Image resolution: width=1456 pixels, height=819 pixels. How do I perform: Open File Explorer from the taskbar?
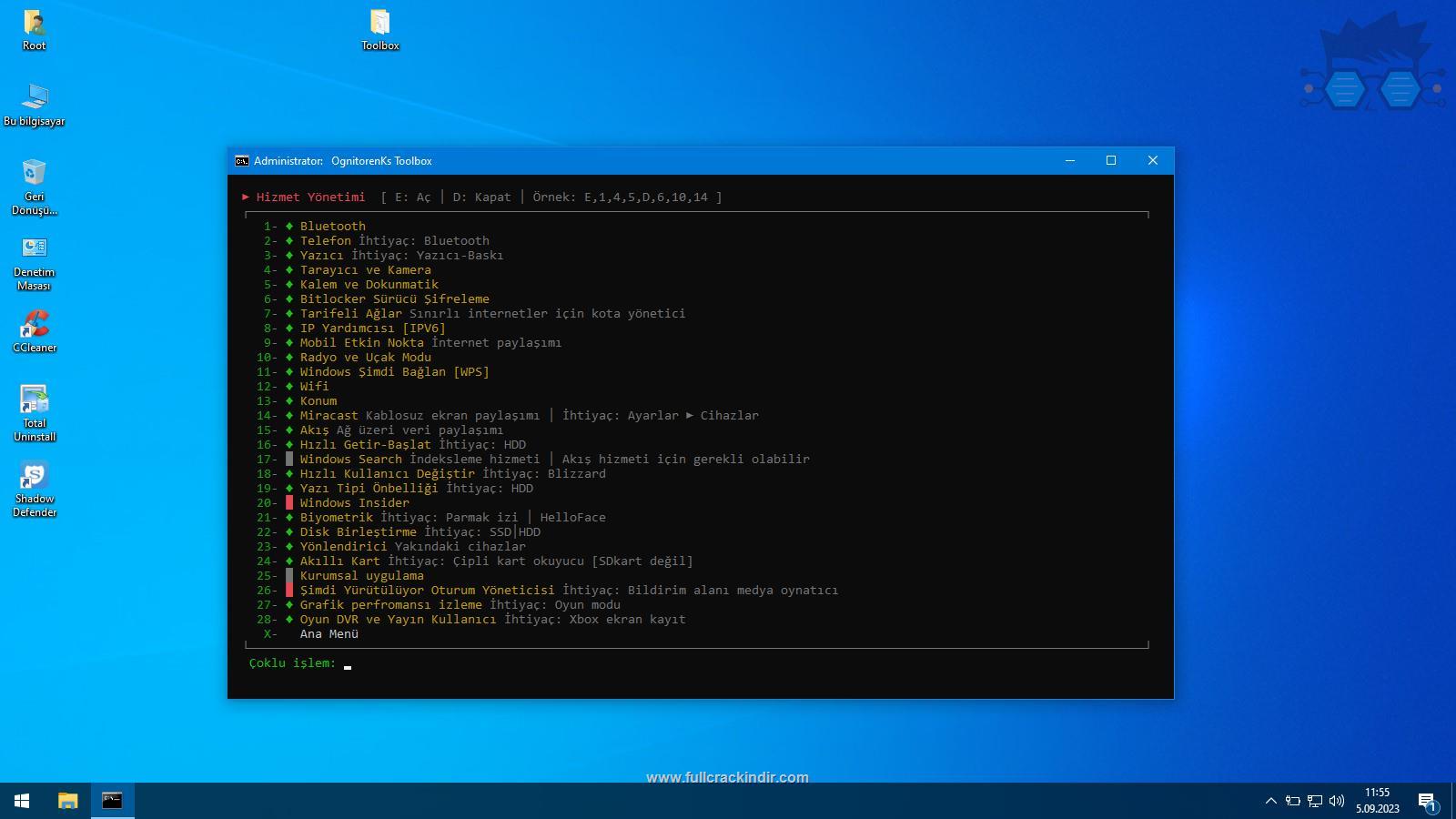[67, 801]
